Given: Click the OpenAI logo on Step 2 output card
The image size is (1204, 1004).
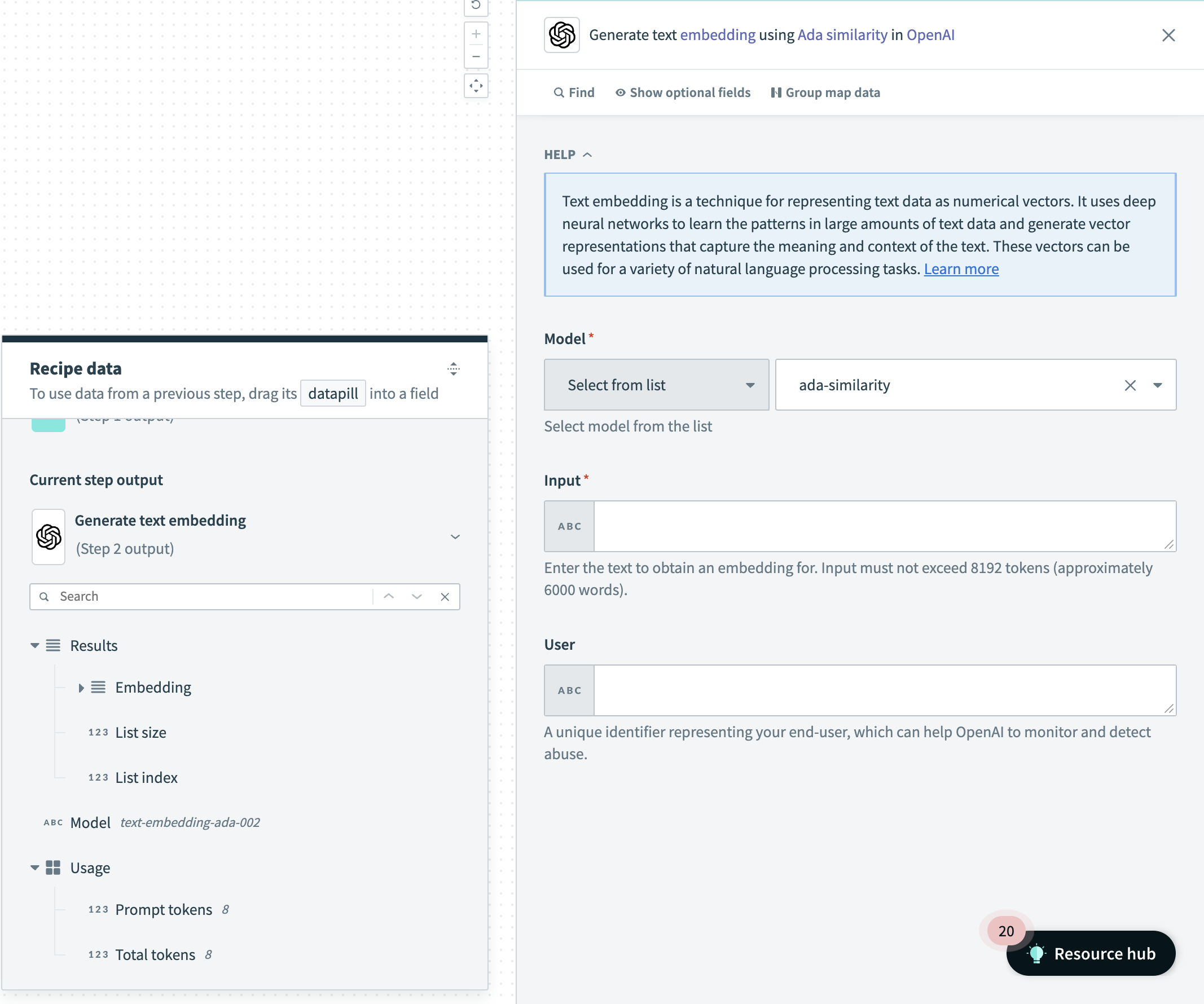Looking at the screenshot, I should point(48,537).
